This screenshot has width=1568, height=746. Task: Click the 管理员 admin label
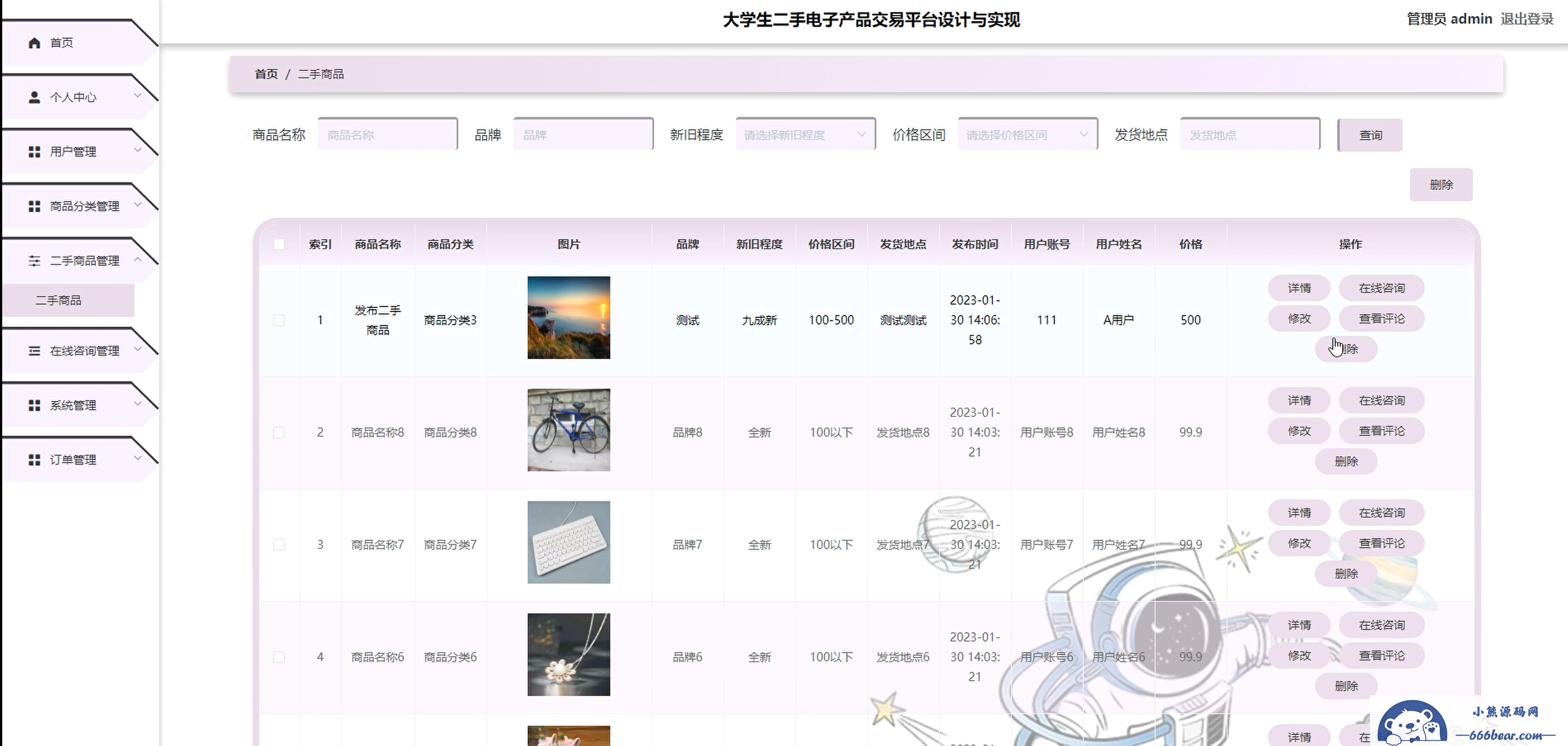(x=1449, y=19)
